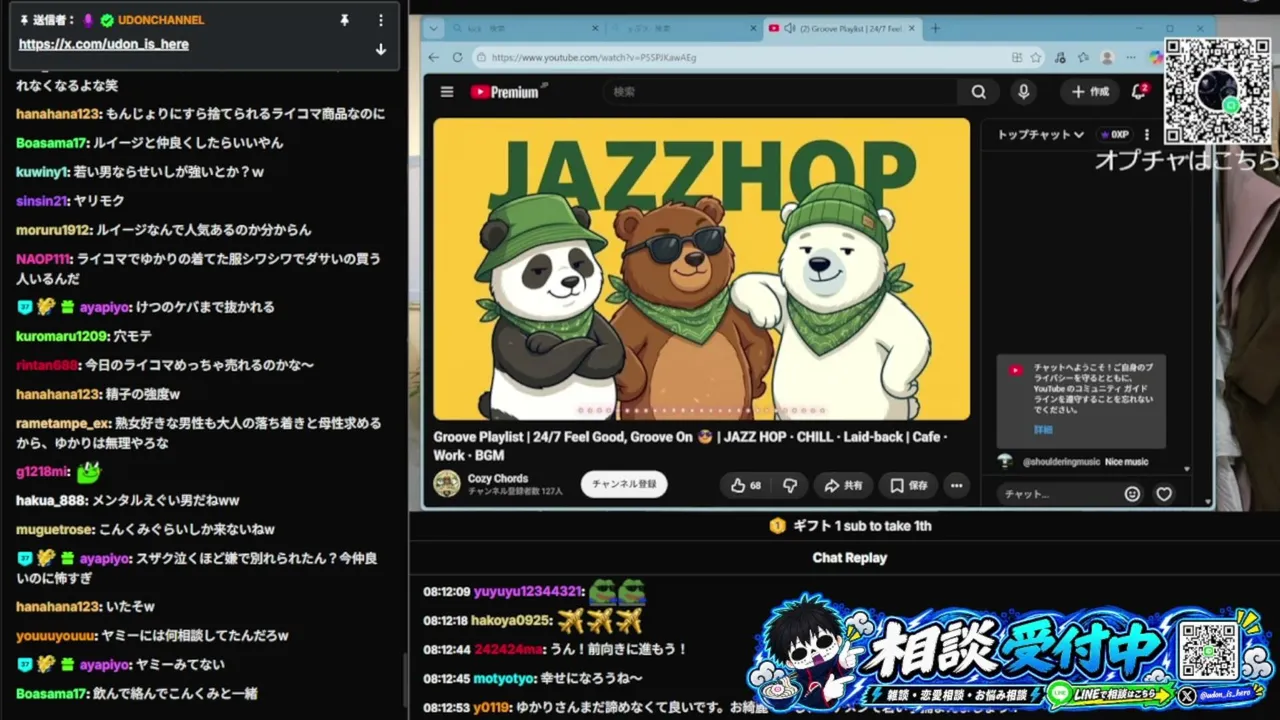This screenshot has height=720, width=1280.
Task: Click the frog emote from g1218mi
Action: (x=89, y=471)
